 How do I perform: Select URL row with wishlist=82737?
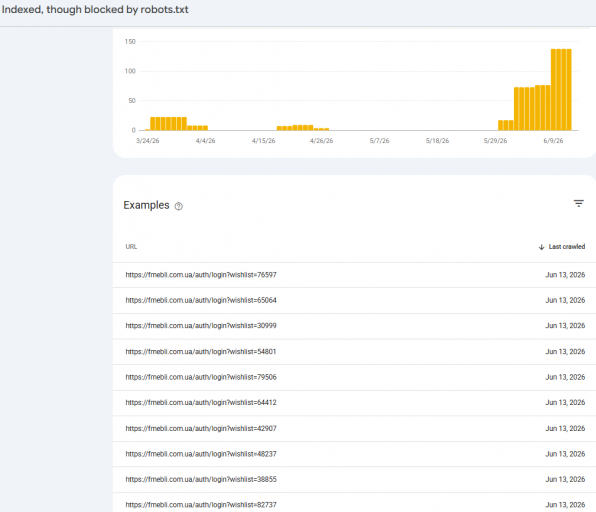point(354,503)
